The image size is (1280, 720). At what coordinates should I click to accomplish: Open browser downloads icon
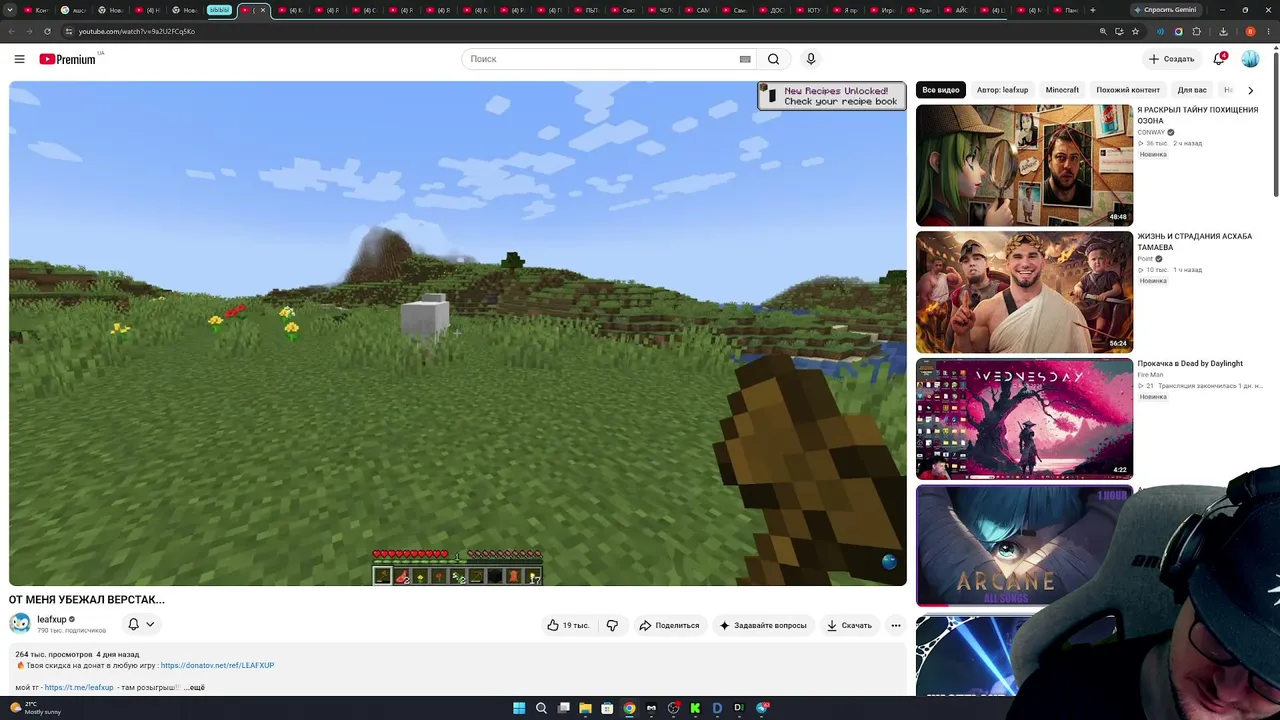pos(1223,31)
